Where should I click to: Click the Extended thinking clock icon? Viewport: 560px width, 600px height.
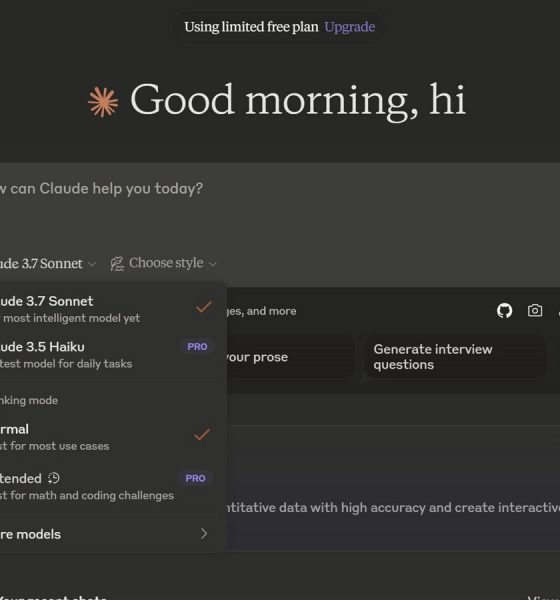(x=54, y=478)
